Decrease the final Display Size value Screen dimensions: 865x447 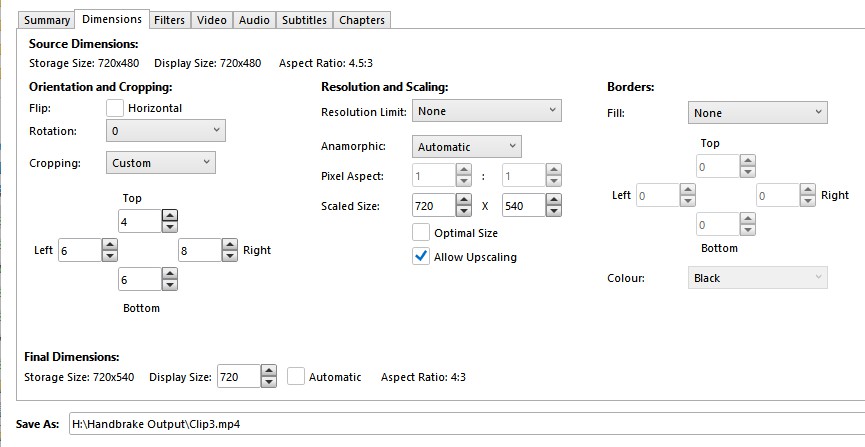coord(269,382)
